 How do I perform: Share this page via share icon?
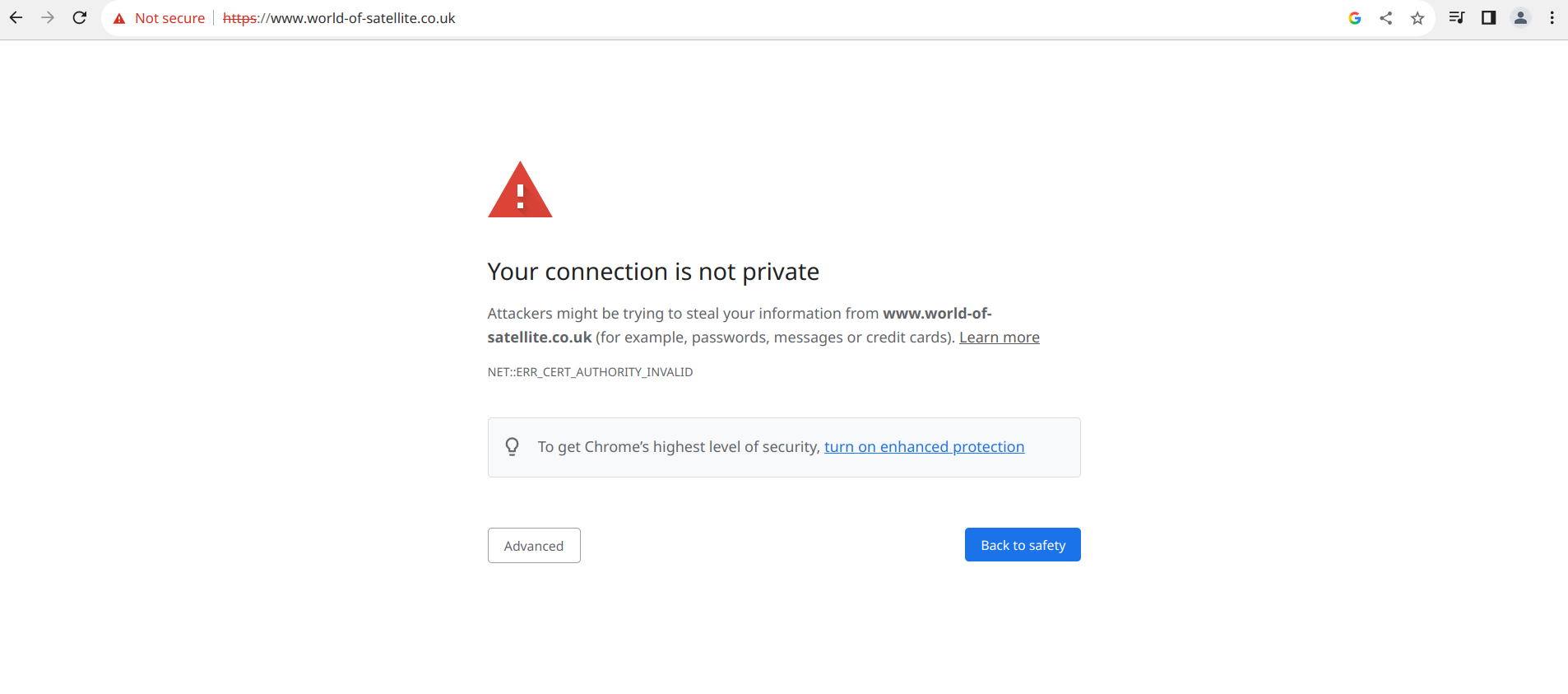coord(1386,18)
